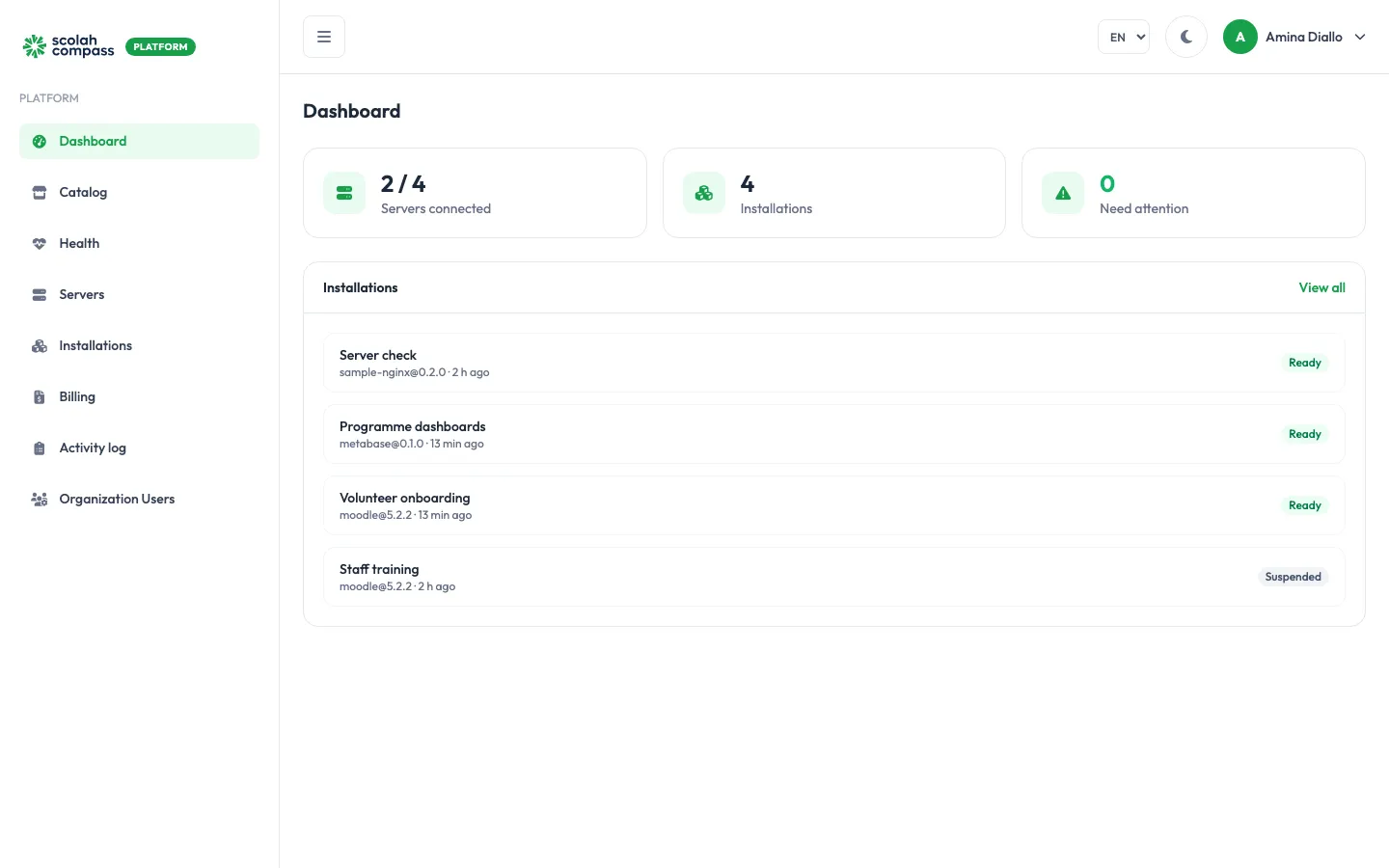
Task: Click the Dashboard gauge icon in sidebar
Action: click(40, 142)
